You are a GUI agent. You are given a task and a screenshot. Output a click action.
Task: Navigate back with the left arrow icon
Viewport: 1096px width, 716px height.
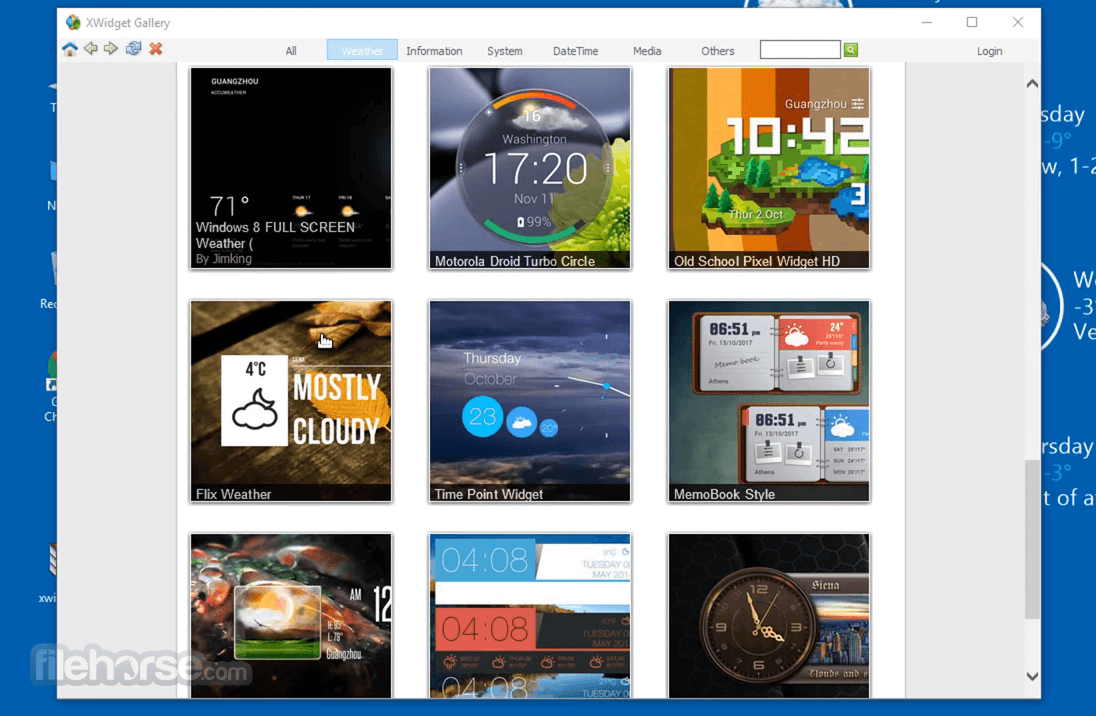point(91,48)
